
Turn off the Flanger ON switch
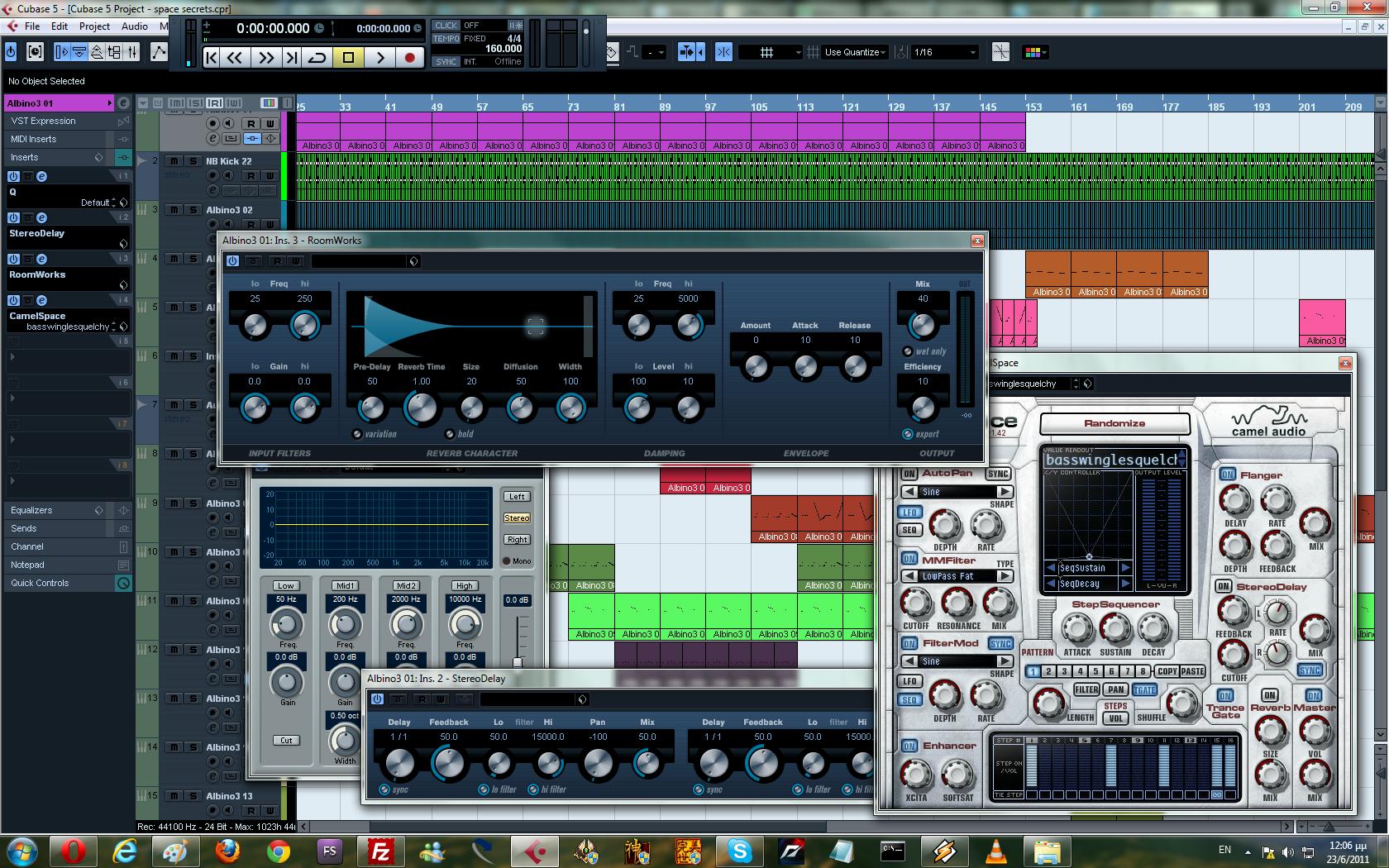coord(1226,475)
